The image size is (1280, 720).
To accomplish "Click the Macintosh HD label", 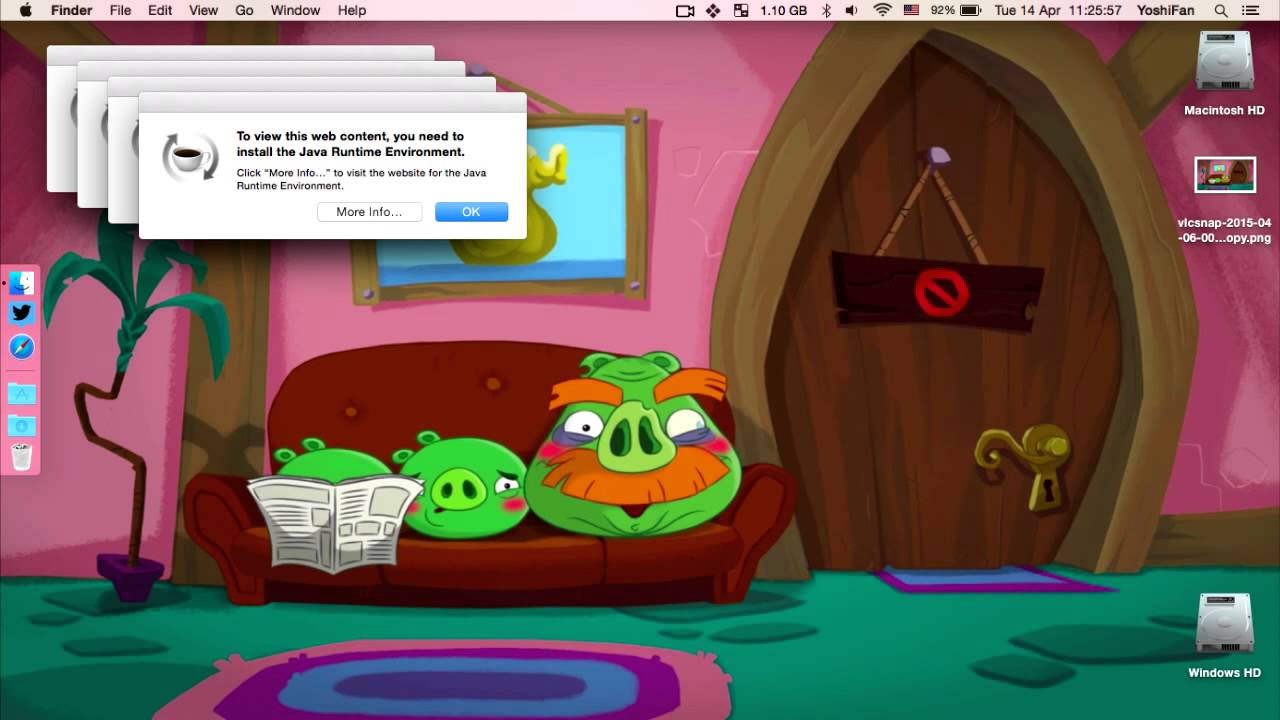I will point(1224,110).
